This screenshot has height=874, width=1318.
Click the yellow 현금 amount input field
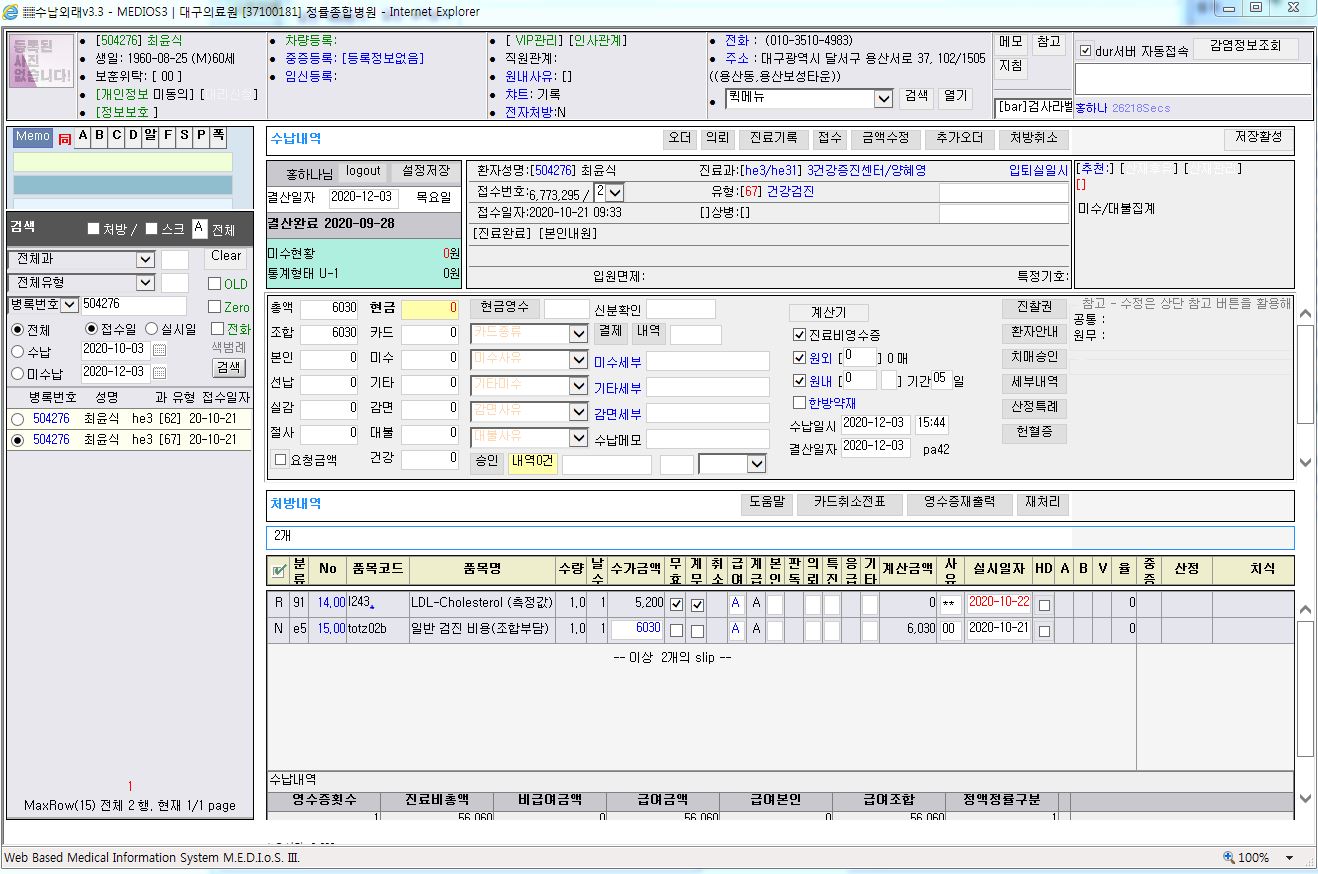[430, 309]
